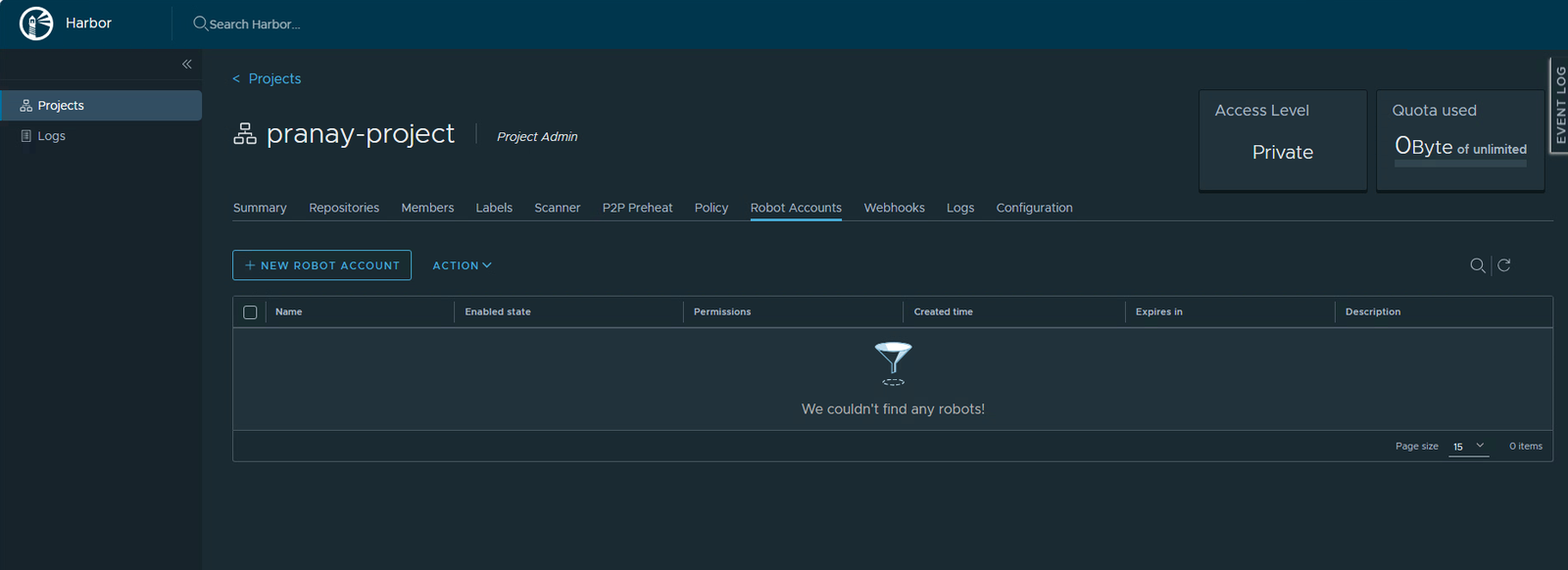Sort by the Created time column
The width and height of the screenshot is (1568, 570).
coord(944,311)
